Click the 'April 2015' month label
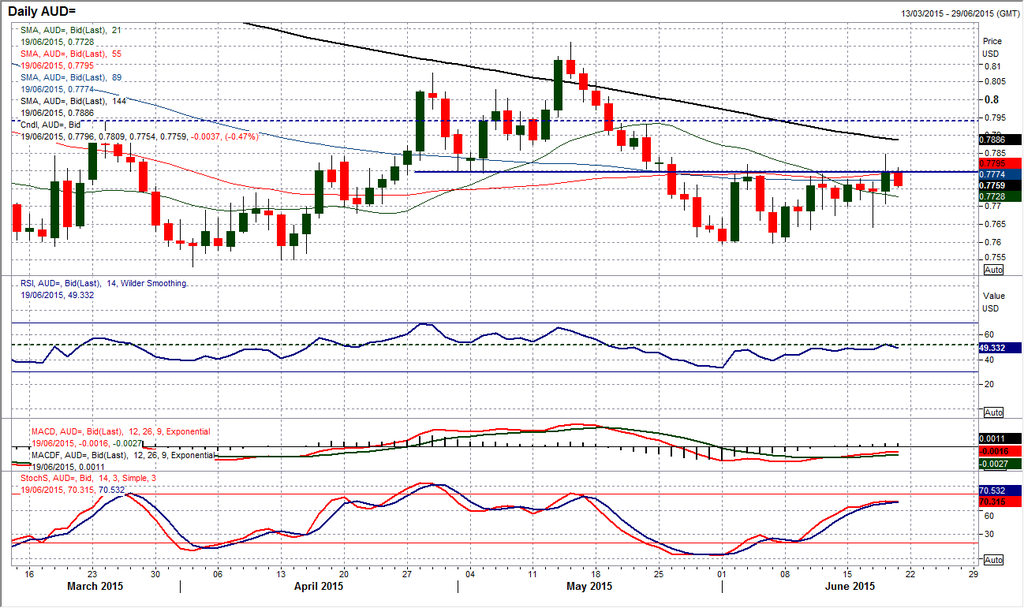This screenshot has width=1024, height=608. [319, 586]
